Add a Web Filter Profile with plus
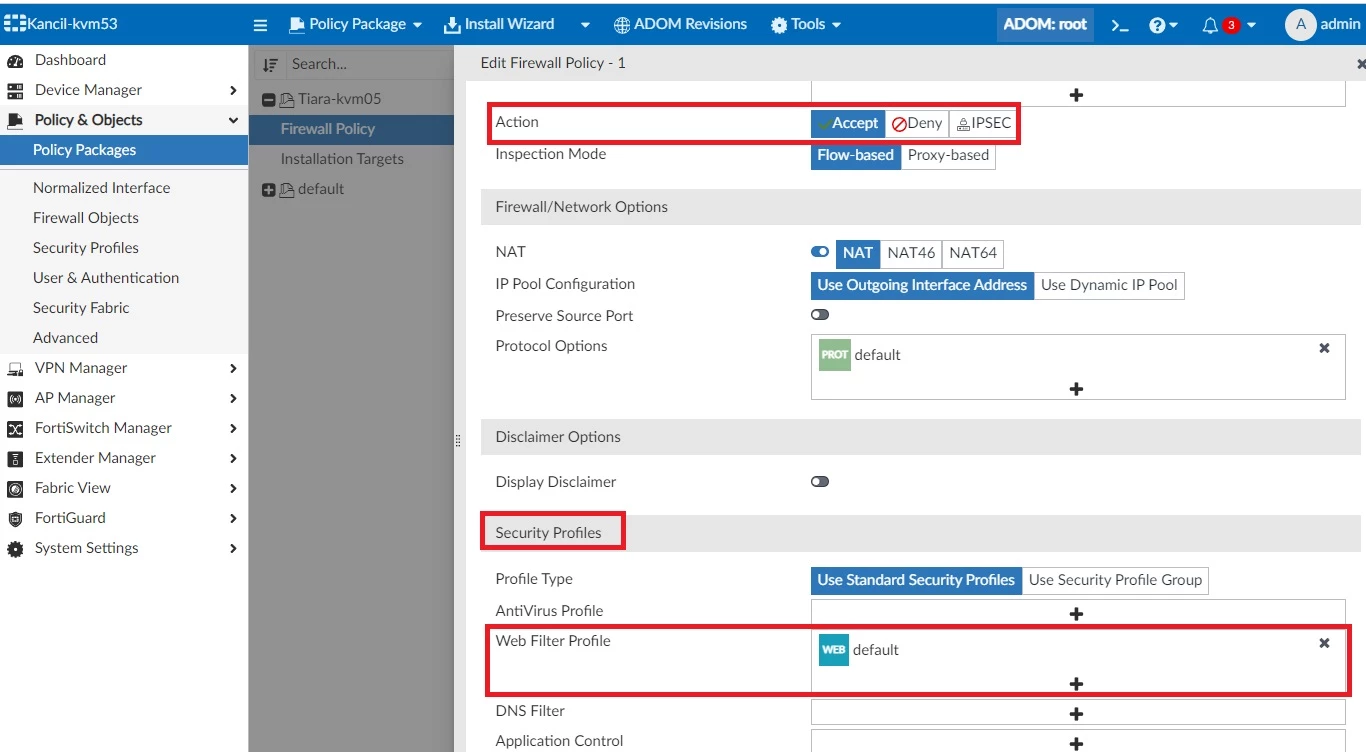1366x752 pixels. 1076,684
